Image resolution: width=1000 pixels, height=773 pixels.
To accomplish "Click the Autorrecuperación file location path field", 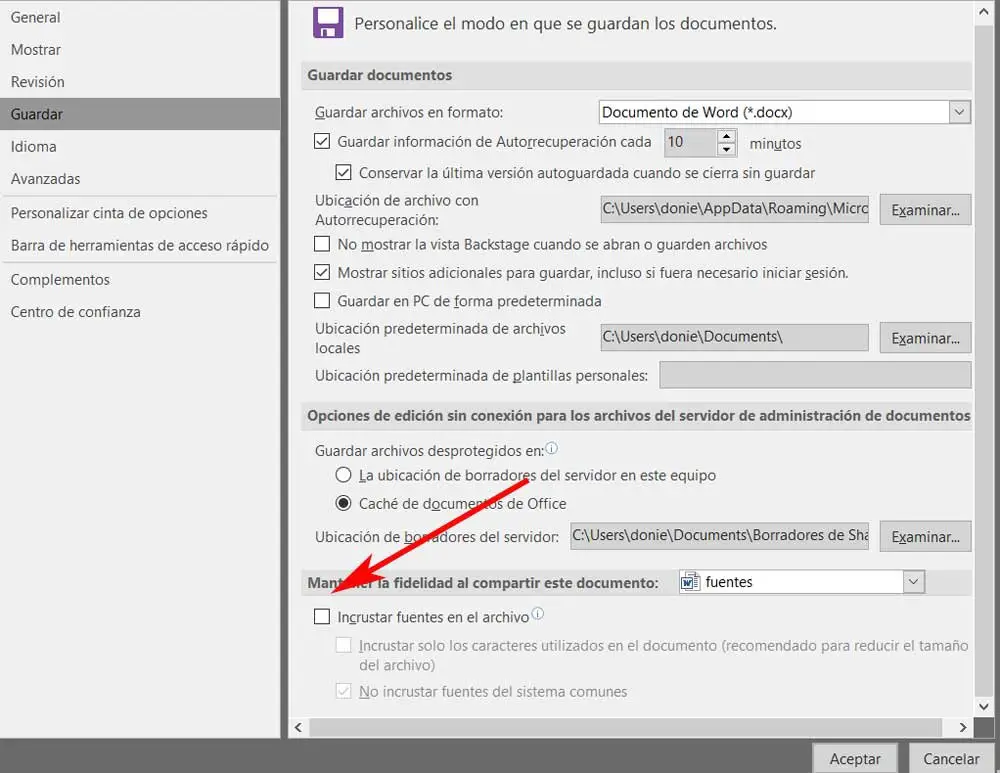I will [x=734, y=209].
